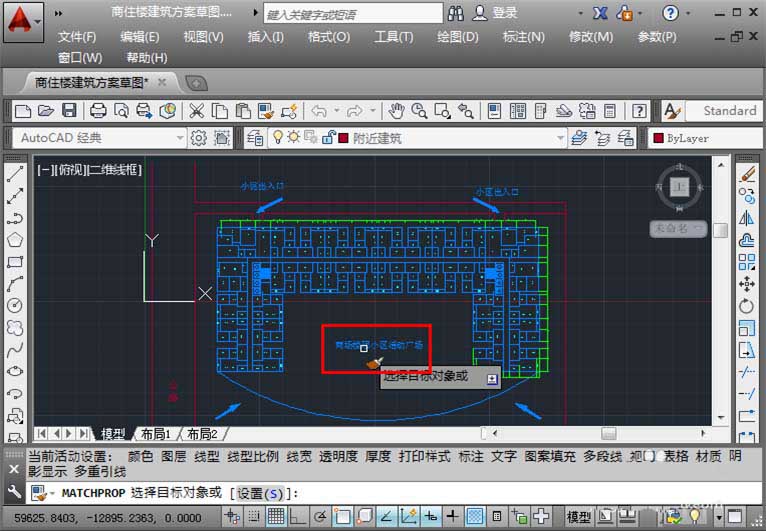Open the workspace settings gear

(x=198, y=138)
